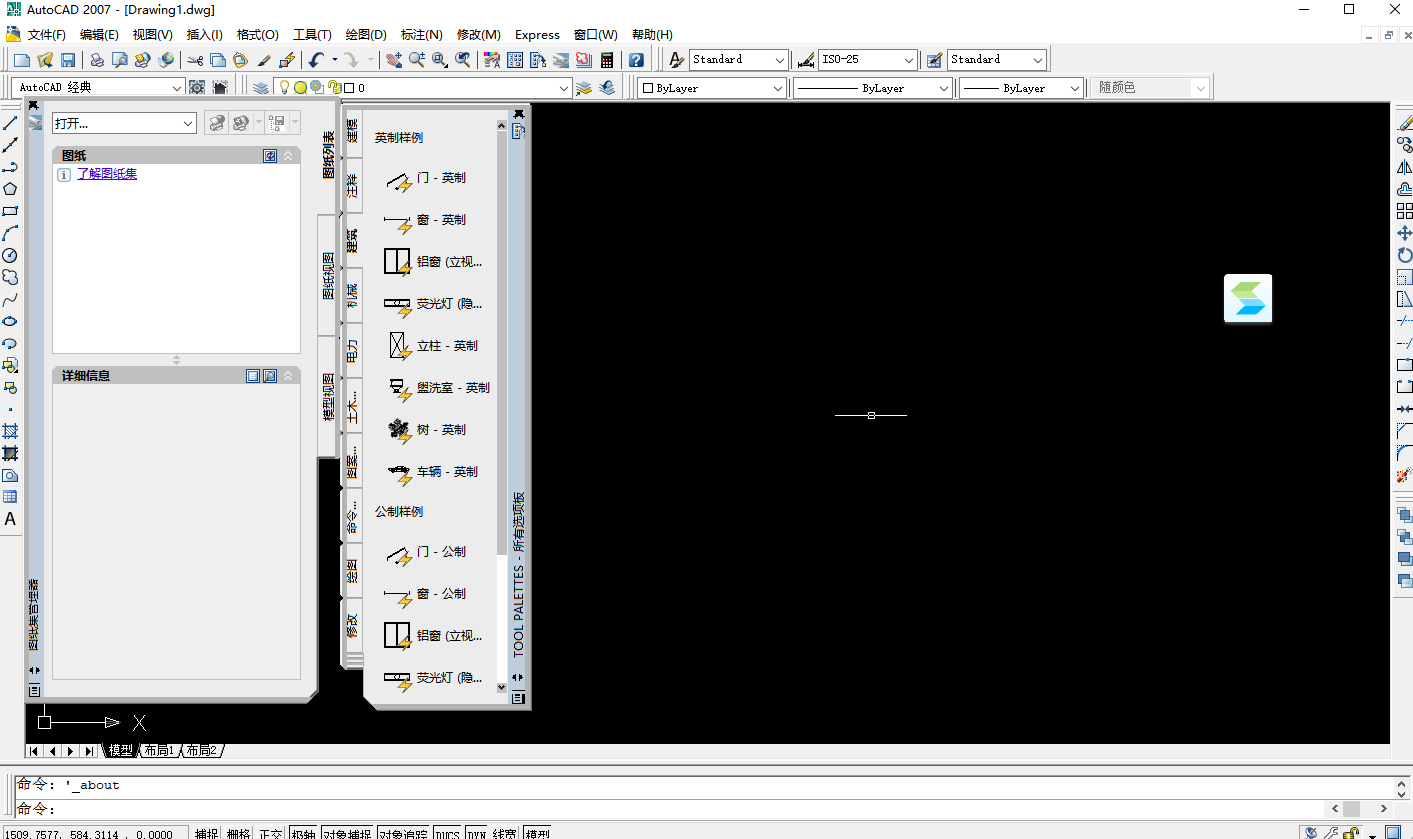Toggle 捕捉 snap mode in status bar
The image size is (1413, 839).
[207, 833]
